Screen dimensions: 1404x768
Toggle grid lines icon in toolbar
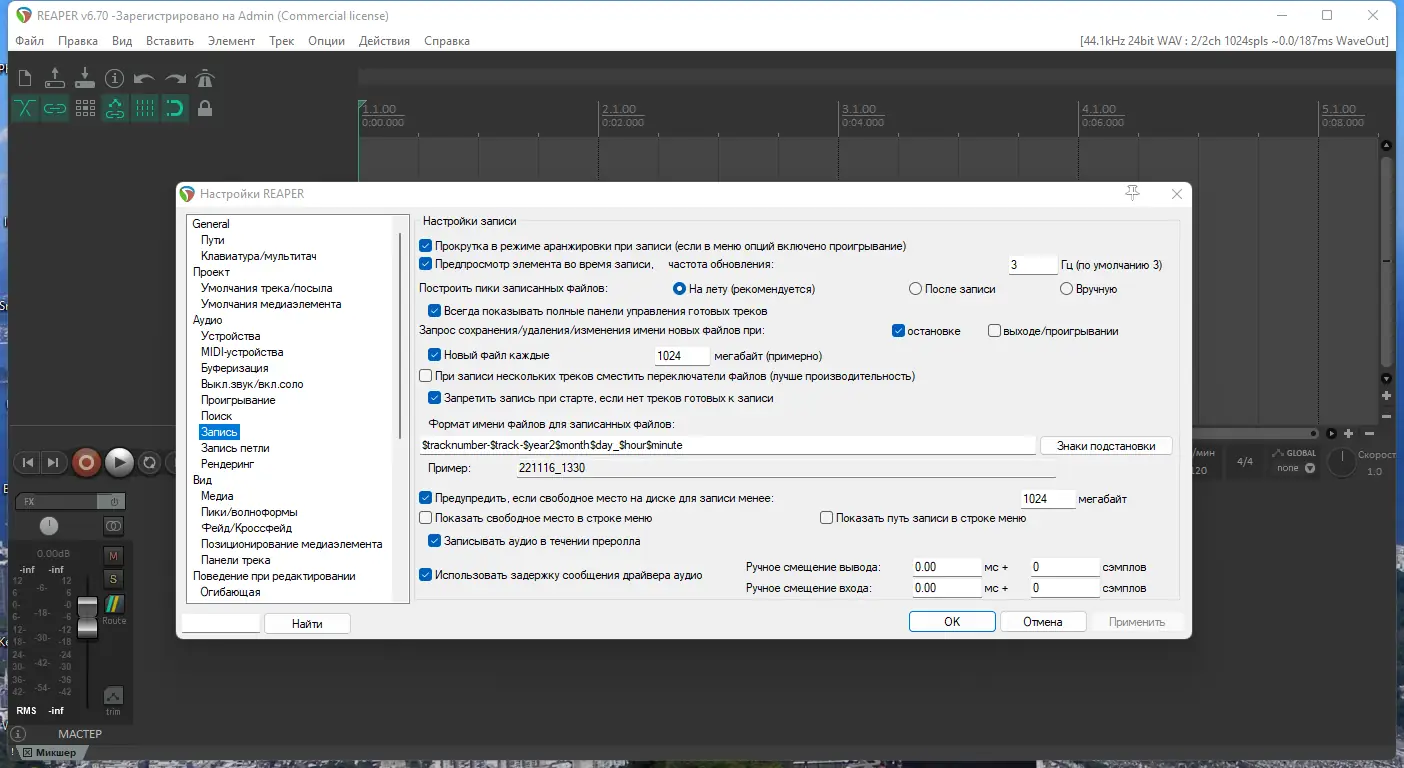pyautogui.click(x=145, y=108)
